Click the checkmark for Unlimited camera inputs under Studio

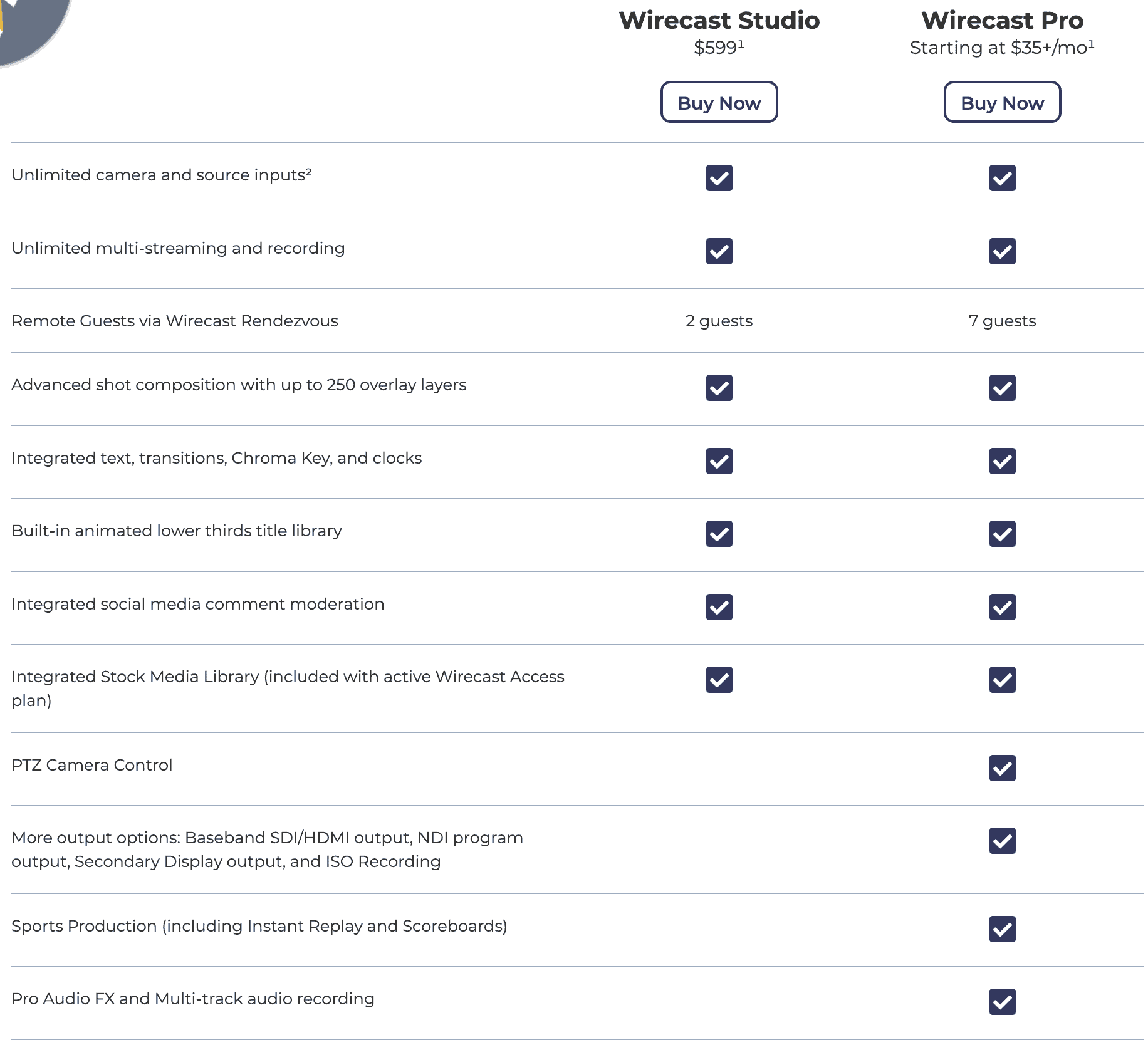(x=719, y=179)
